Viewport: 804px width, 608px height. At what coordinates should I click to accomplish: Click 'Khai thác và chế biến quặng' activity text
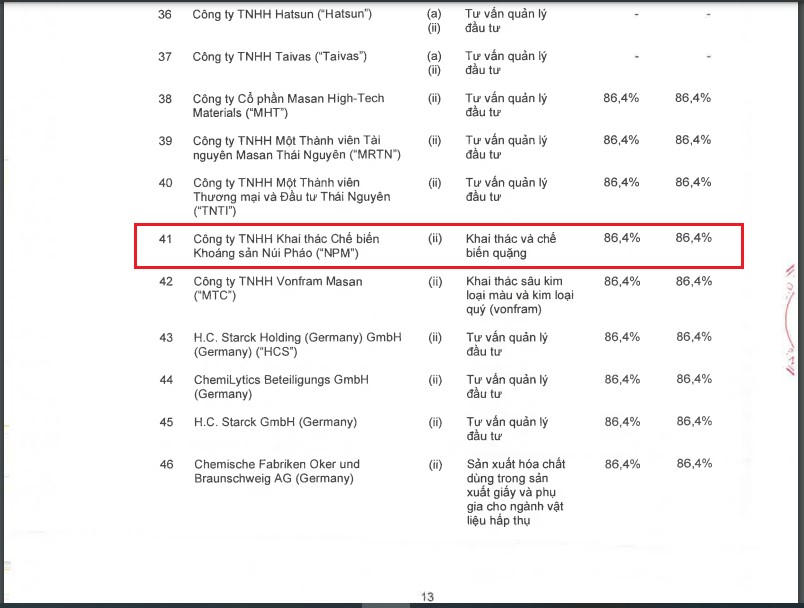[x=511, y=246]
